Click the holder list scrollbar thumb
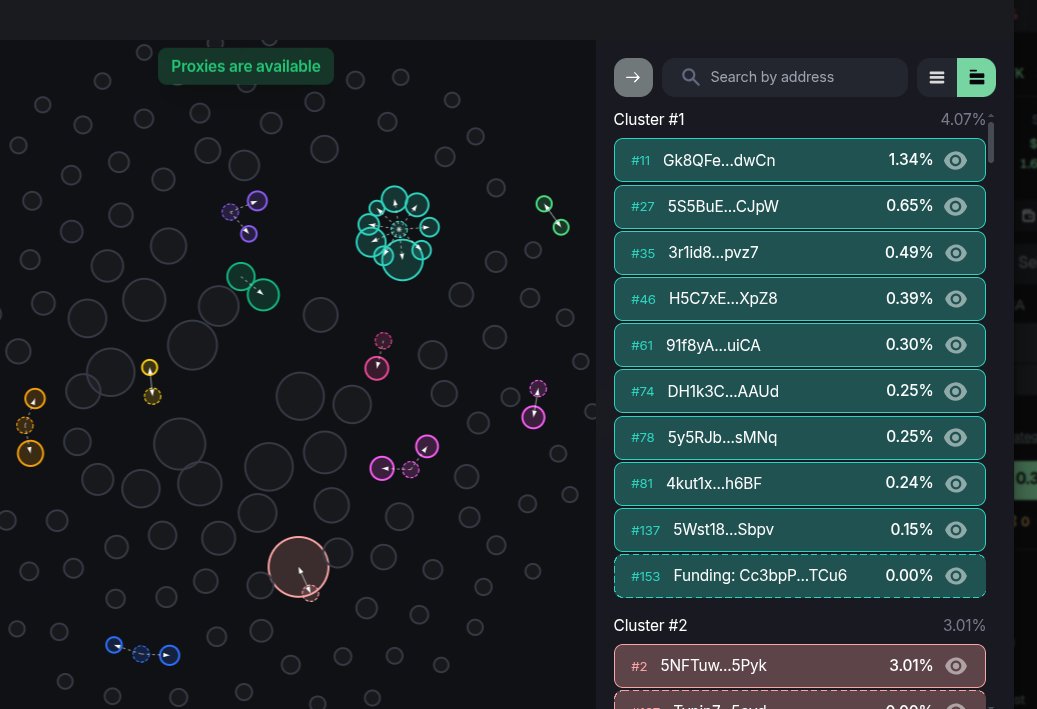 (991, 142)
